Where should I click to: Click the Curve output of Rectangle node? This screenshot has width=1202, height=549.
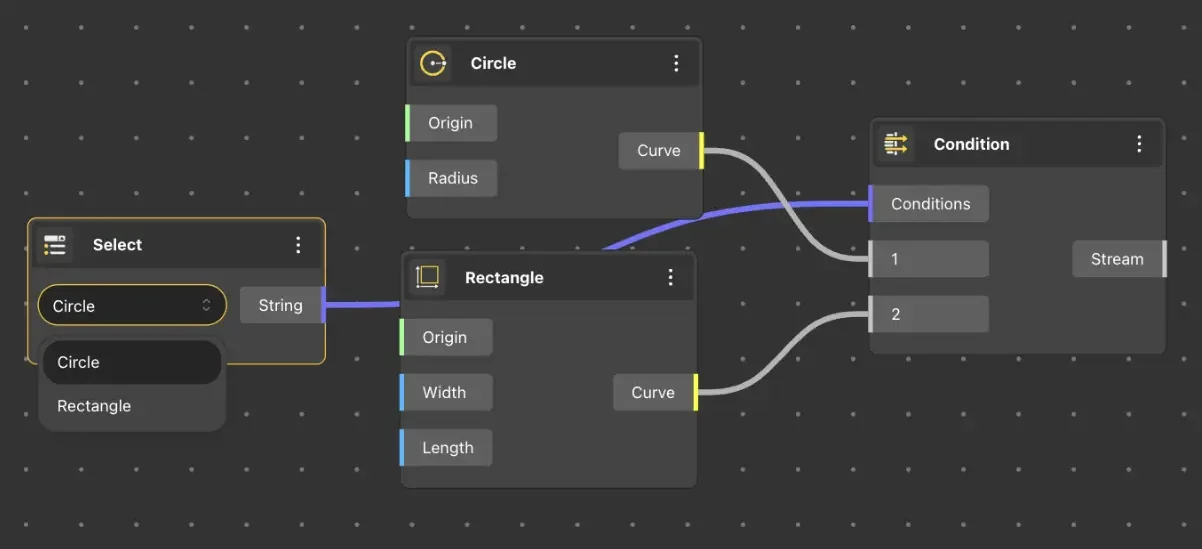pyautogui.click(x=655, y=392)
